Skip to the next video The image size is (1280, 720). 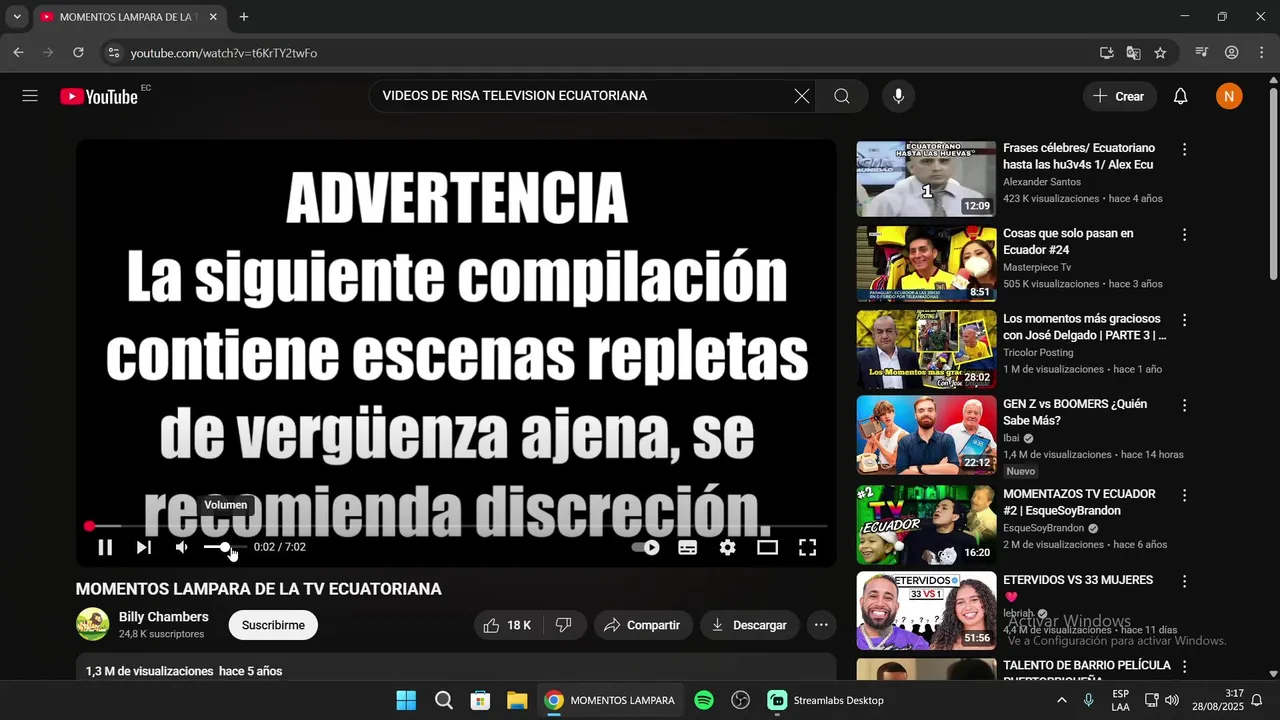[x=144, y=547]
